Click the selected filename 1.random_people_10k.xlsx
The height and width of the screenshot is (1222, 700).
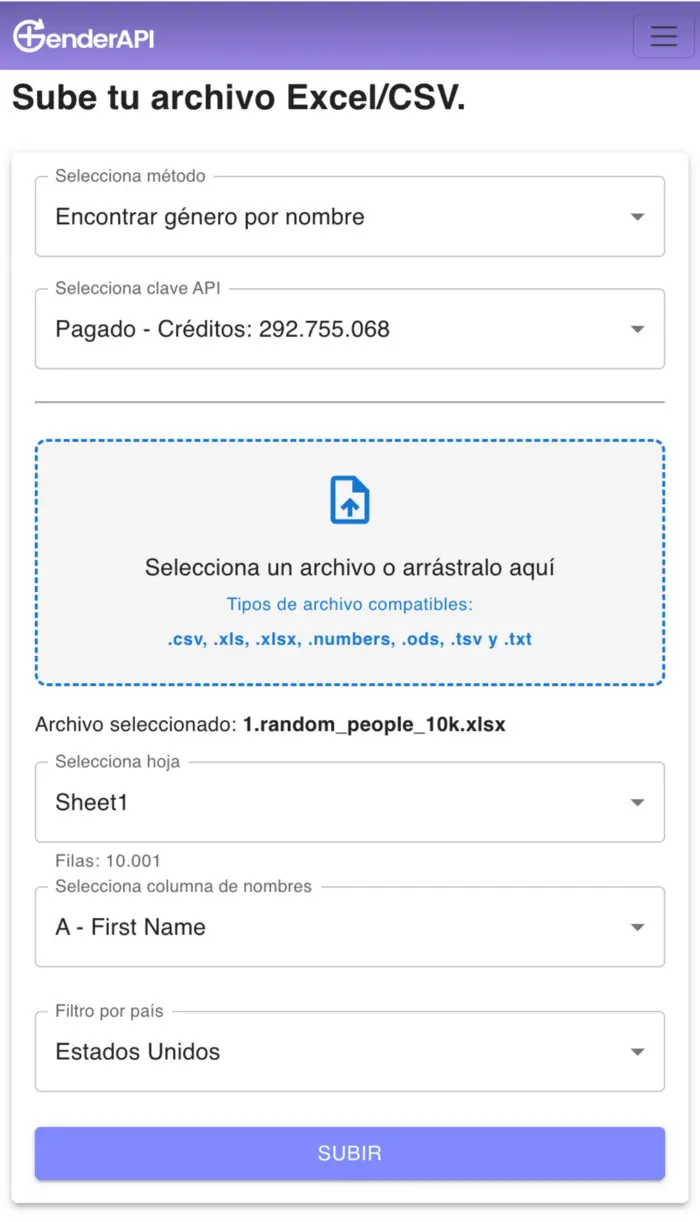pos(374,725)
